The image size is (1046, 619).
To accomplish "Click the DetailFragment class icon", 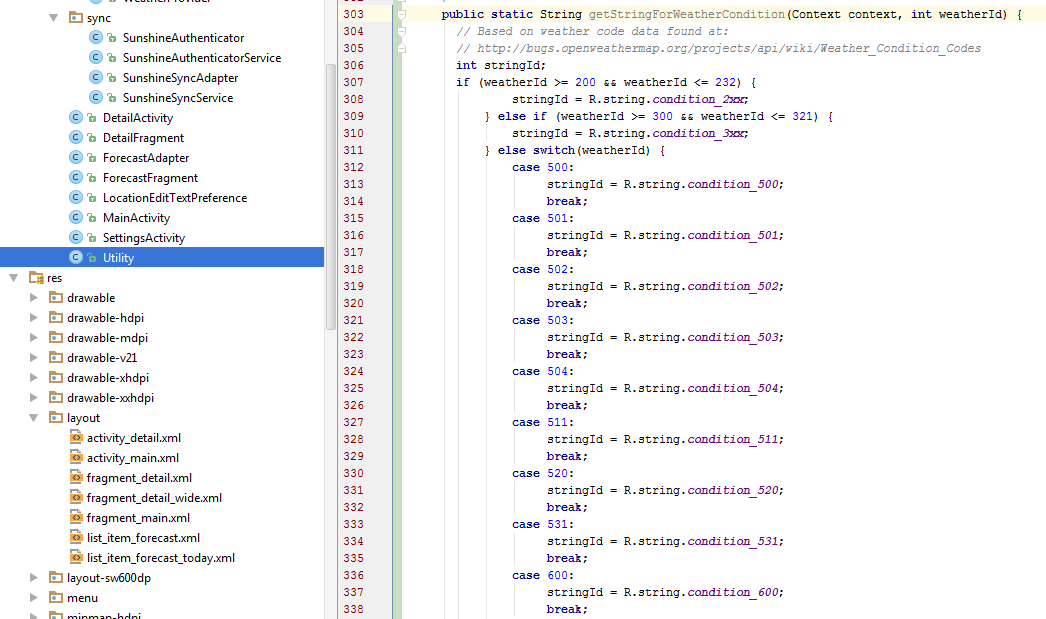I will click(x=75, y=137).
